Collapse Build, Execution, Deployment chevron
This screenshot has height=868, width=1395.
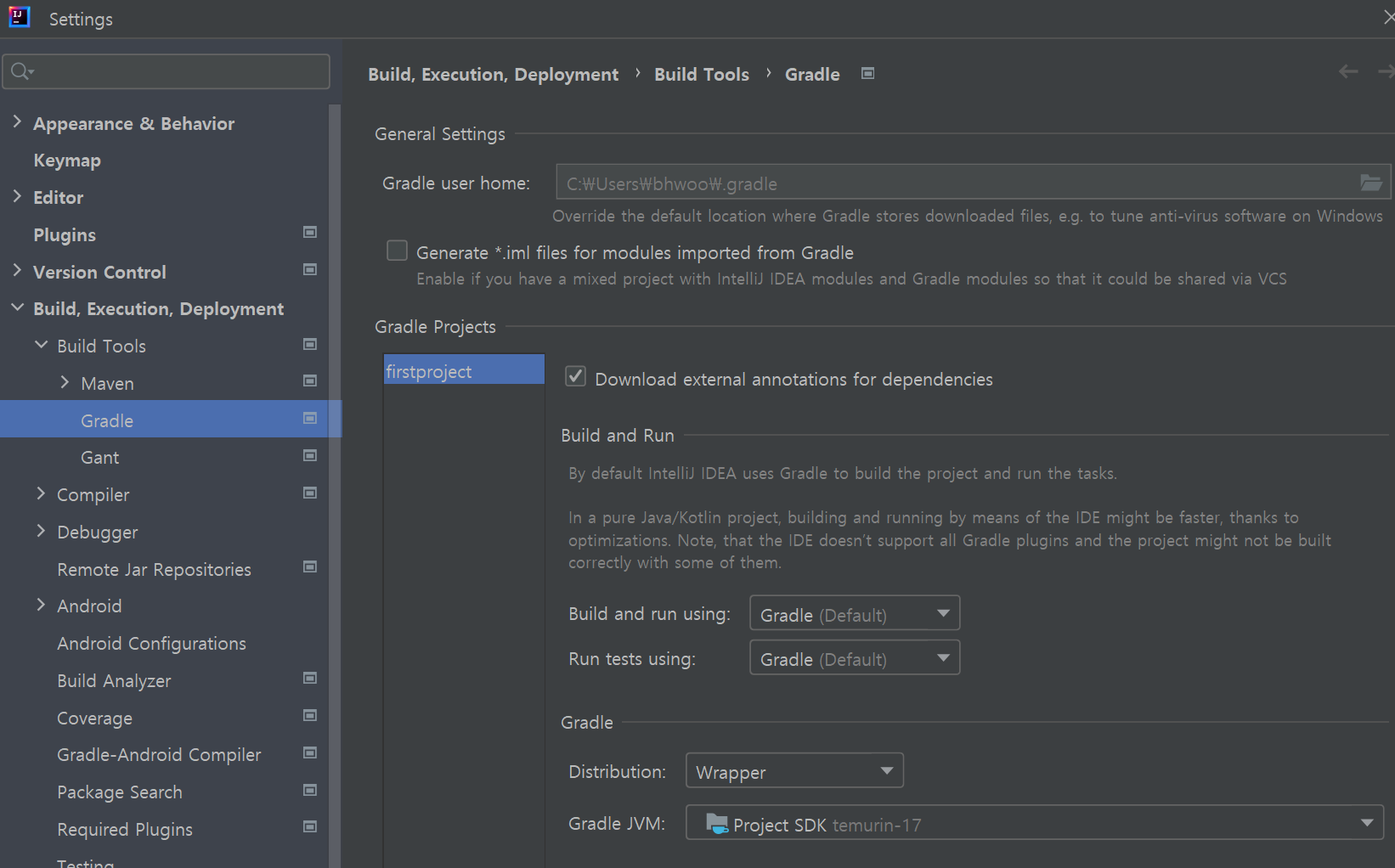(x=17, y=307)
